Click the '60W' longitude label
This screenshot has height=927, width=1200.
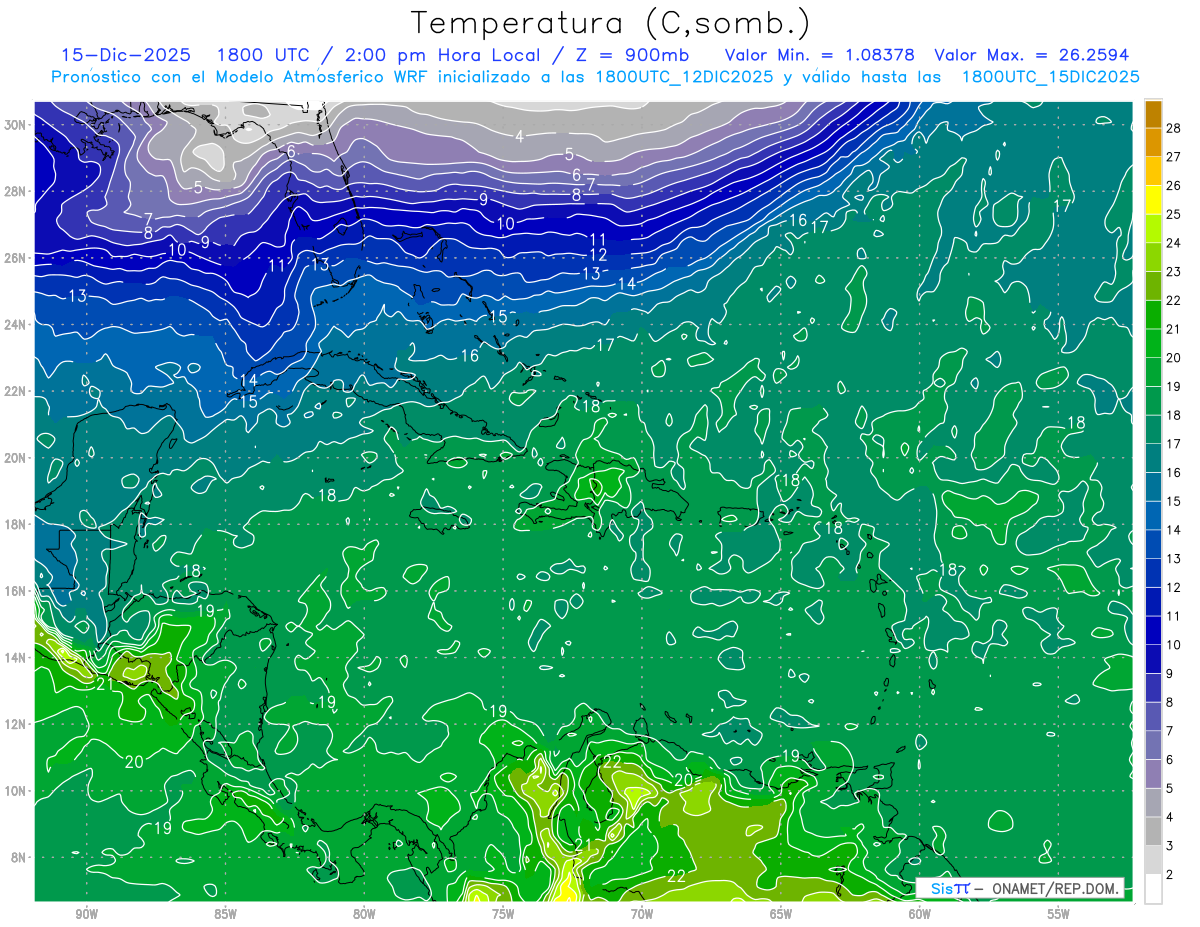[920, 914]
